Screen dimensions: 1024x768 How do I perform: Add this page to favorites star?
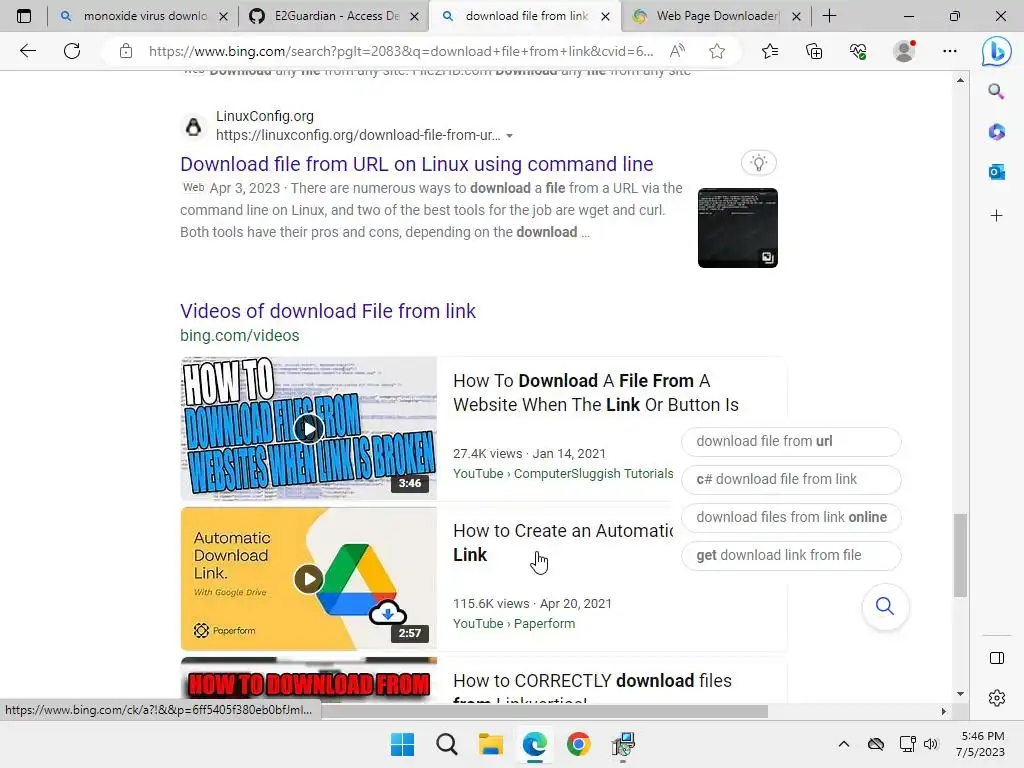point(716,51)
